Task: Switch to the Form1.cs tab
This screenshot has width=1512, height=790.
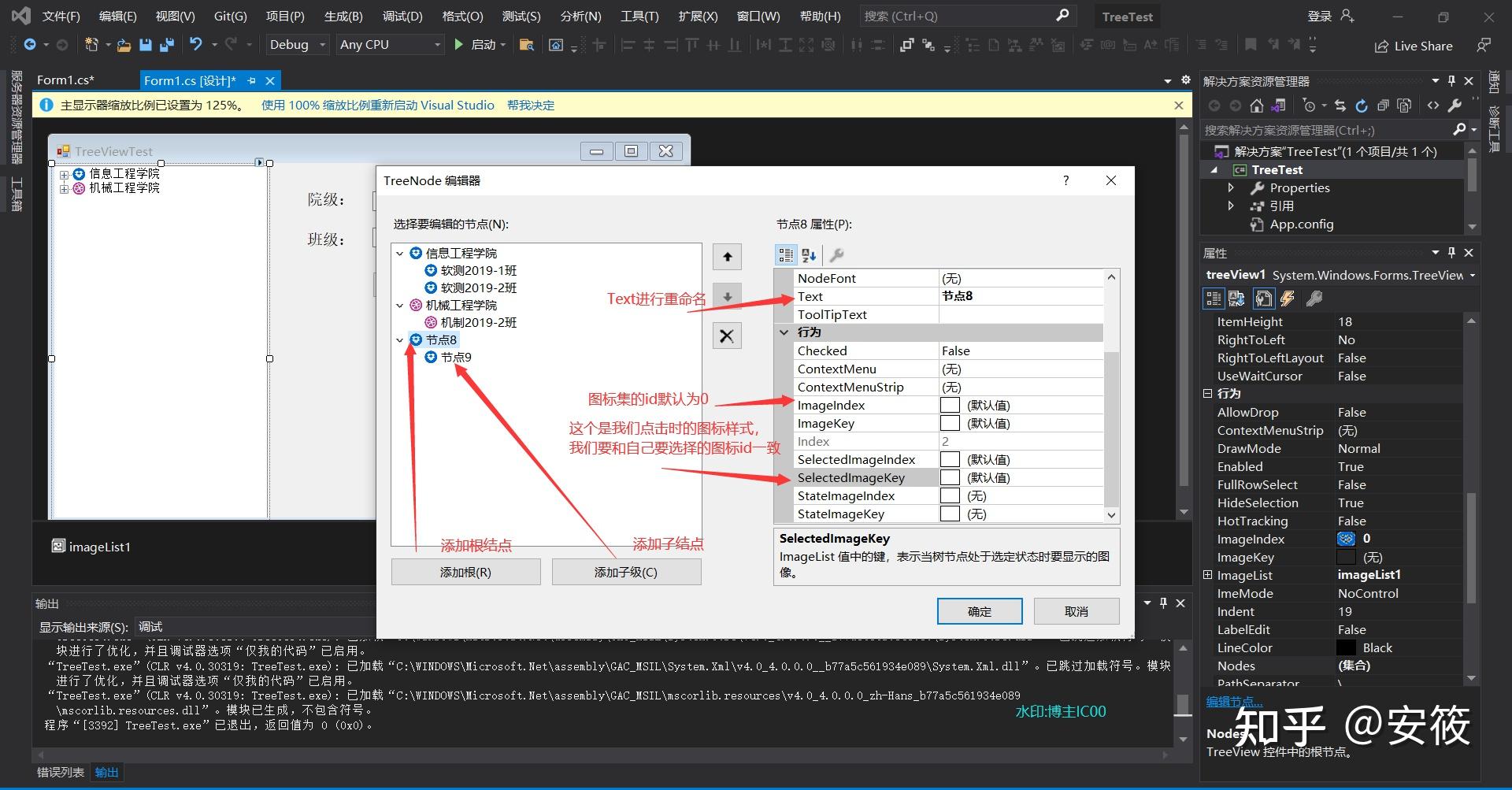Action: coord(66,79)
